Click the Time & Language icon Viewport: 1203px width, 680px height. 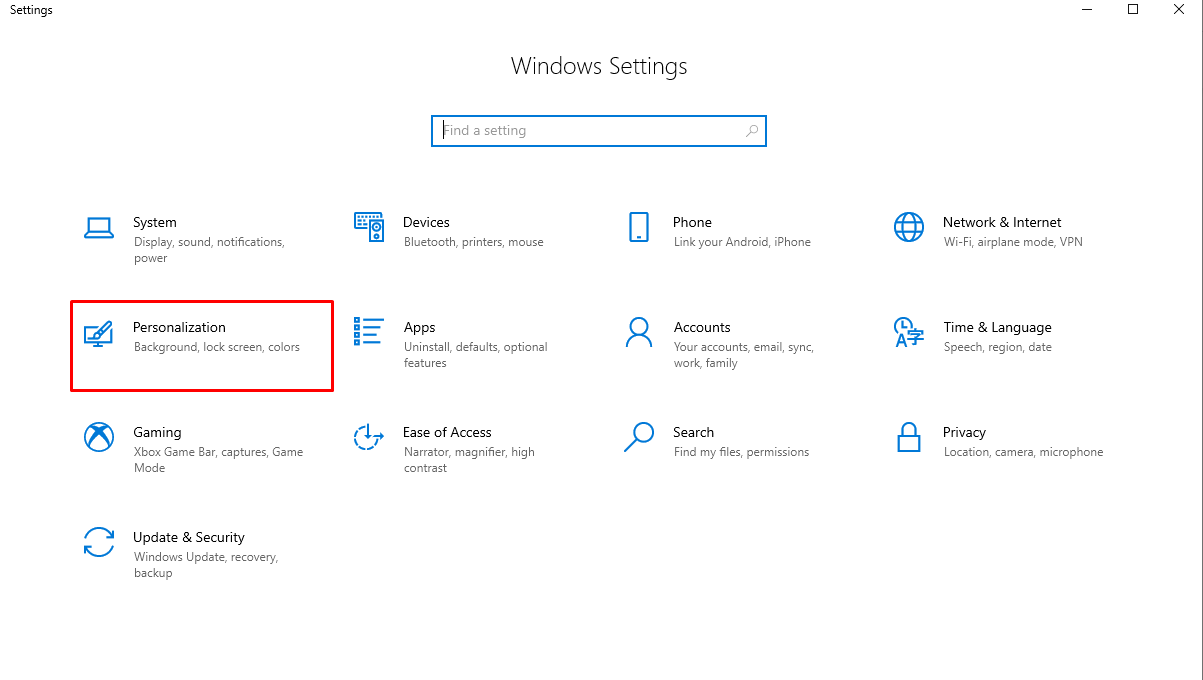(x=909, y=332)
